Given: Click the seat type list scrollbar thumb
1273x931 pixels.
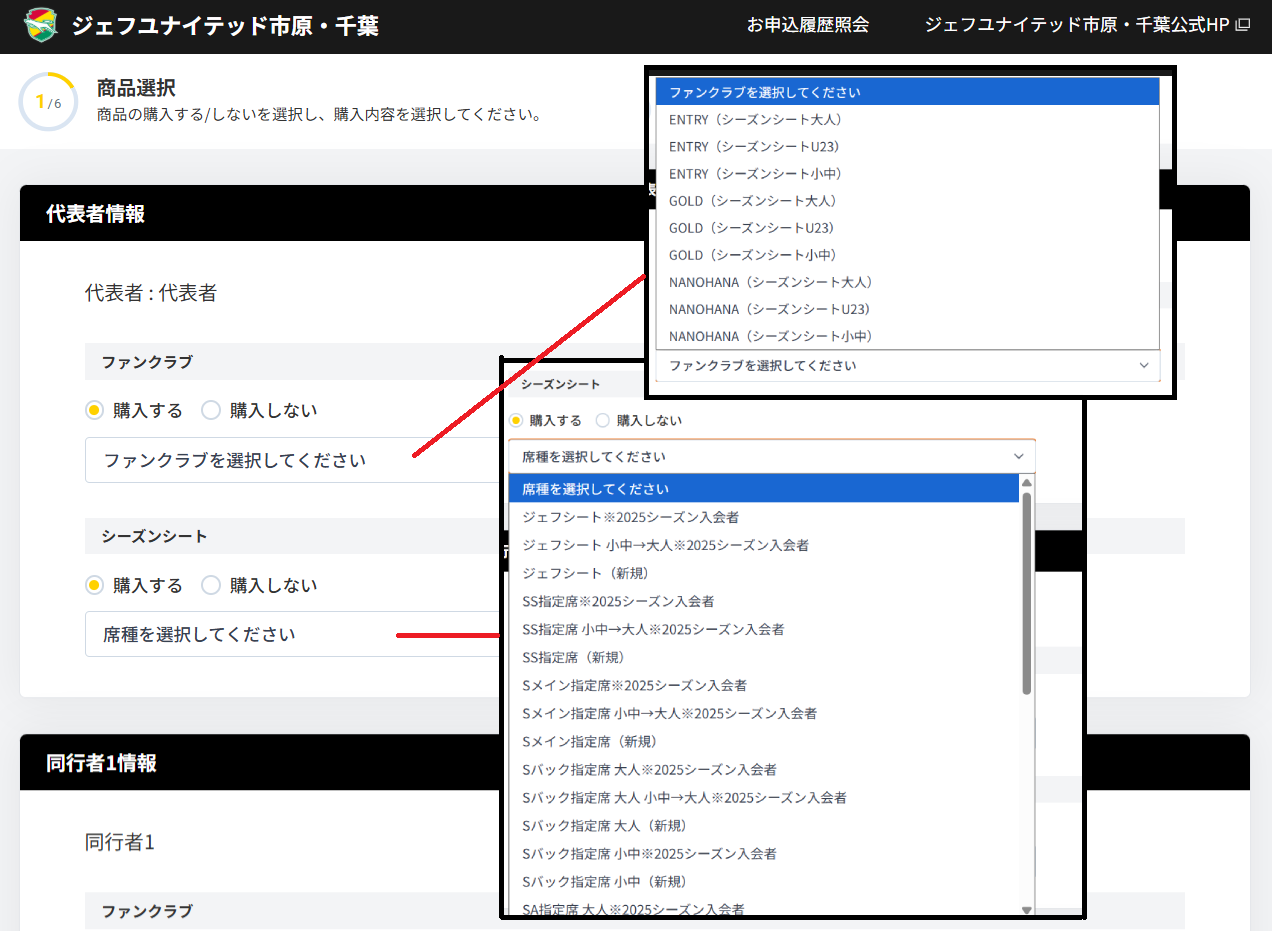Looking at the screenshot, I should [1027, 593].
